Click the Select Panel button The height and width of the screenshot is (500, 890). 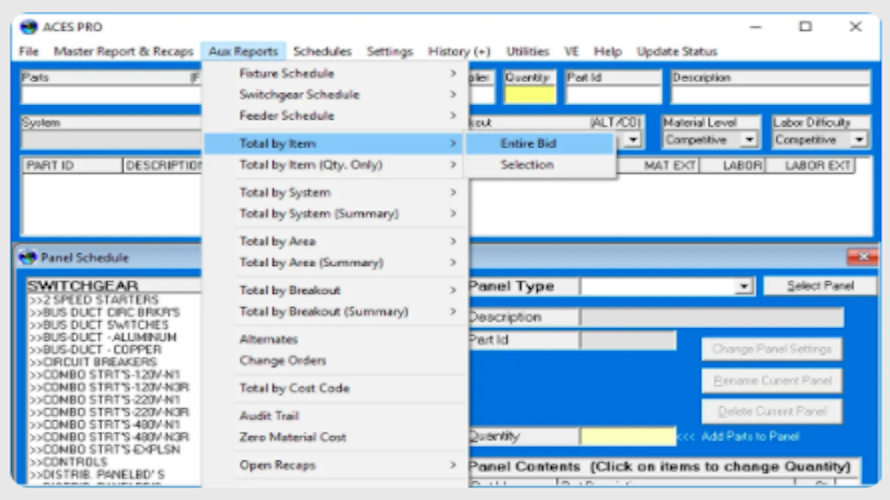tap(820, 285)
